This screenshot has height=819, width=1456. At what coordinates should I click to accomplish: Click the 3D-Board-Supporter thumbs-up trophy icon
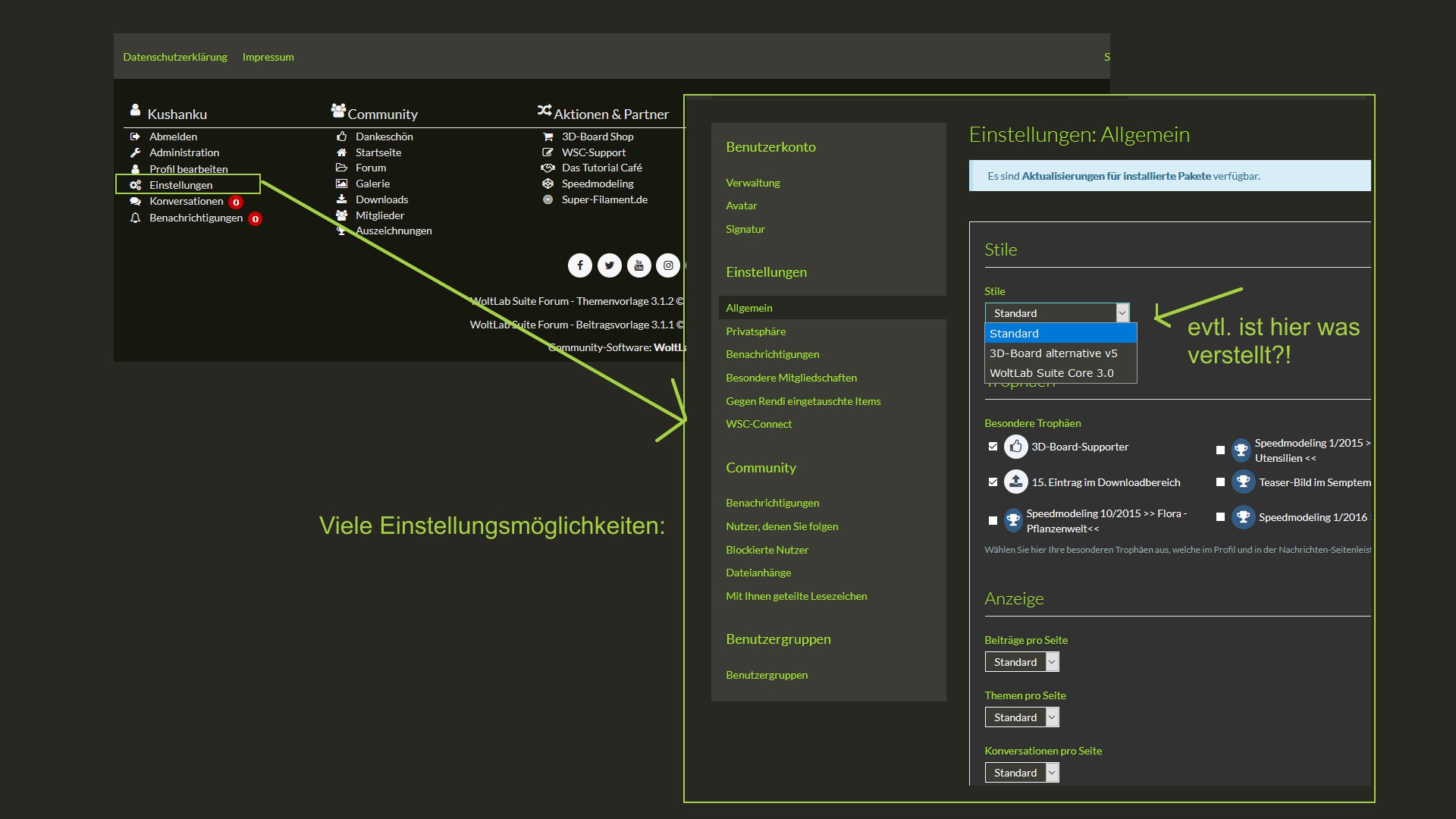point(1015,447)
